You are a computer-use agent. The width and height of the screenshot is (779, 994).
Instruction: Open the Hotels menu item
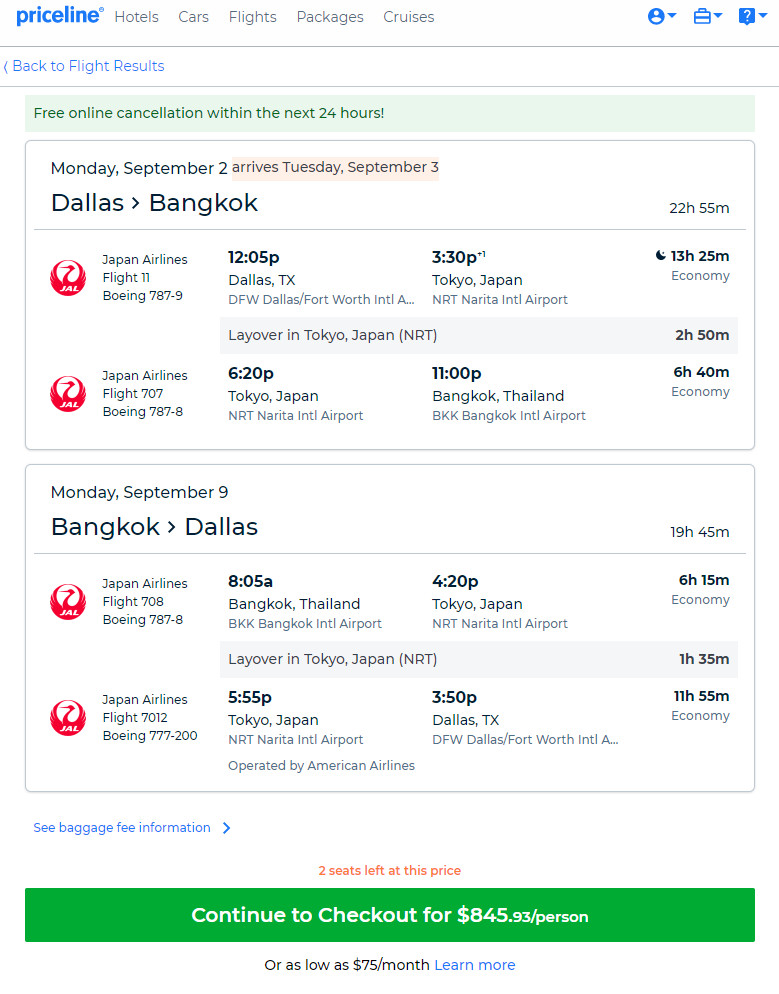pyautogui.click(x=136, y=17)
